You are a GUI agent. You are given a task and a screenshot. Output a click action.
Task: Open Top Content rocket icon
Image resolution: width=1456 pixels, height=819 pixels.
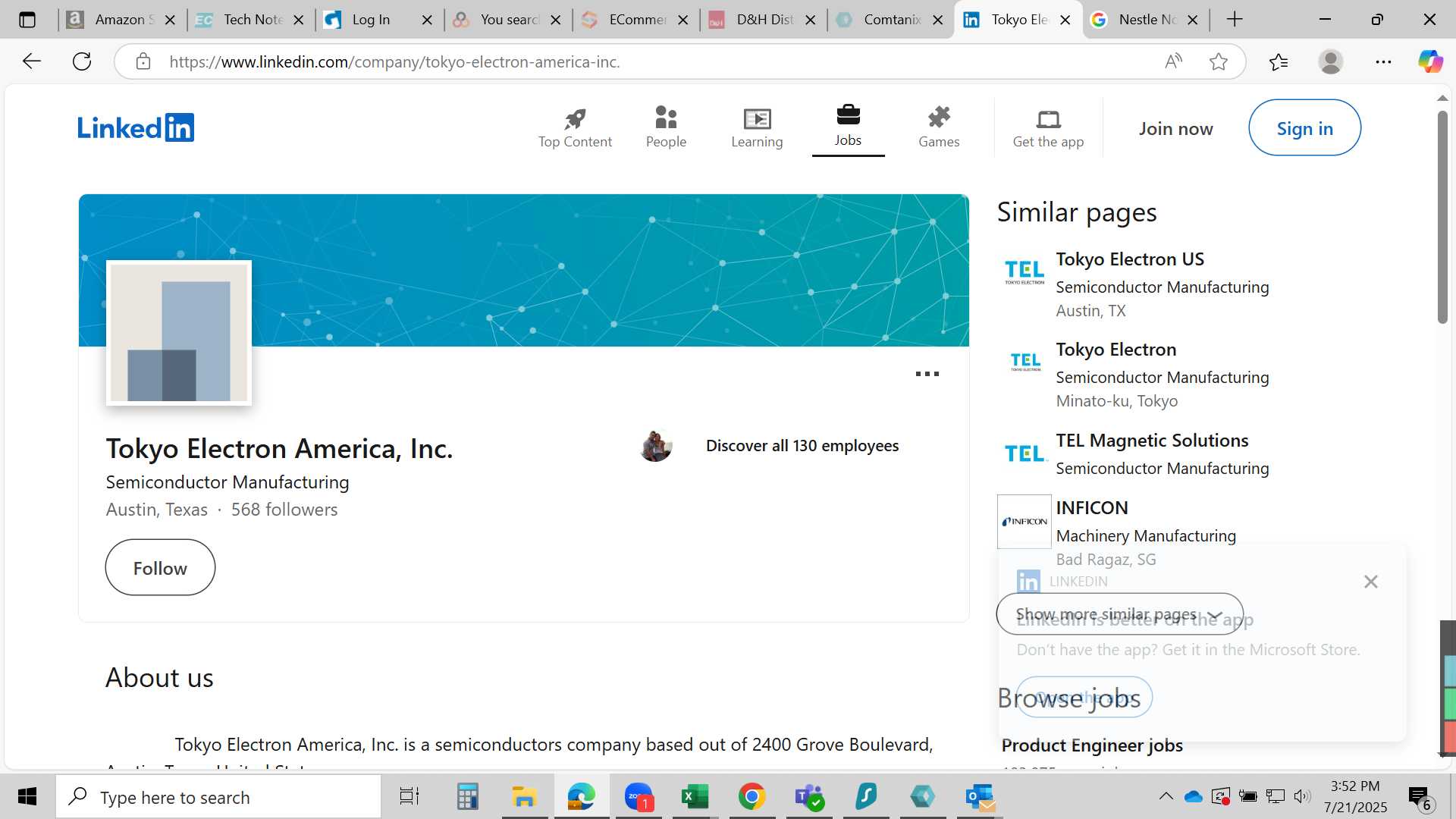coord(575,127)
